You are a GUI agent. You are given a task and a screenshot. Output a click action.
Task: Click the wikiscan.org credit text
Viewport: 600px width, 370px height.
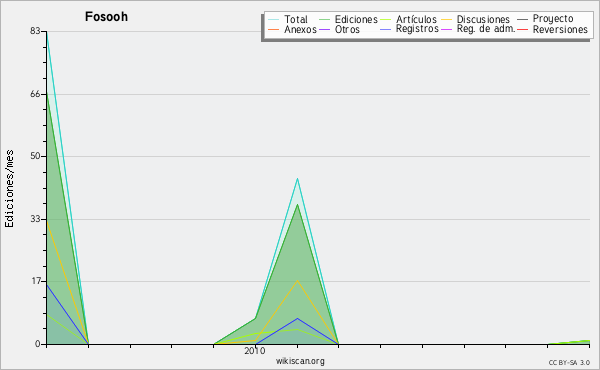[300, 361]
